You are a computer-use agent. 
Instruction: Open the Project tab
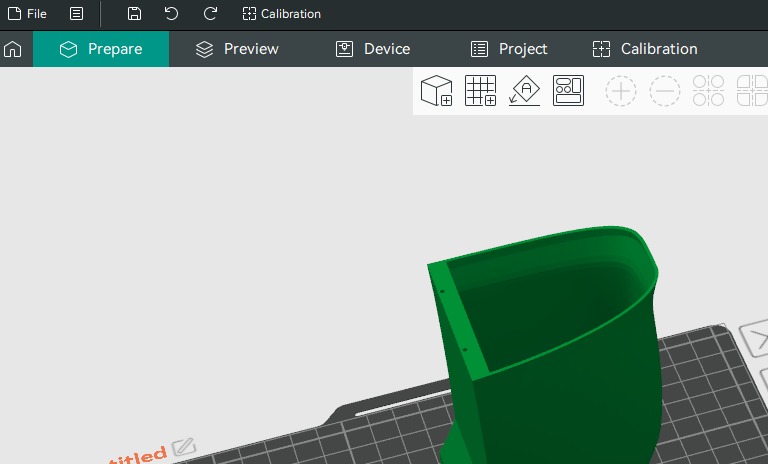pos(509,49)
